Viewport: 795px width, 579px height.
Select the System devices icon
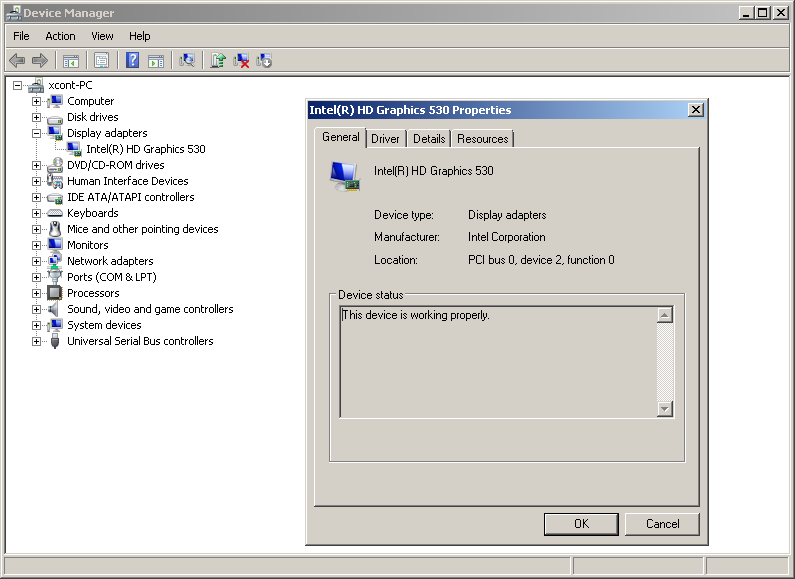55,325
